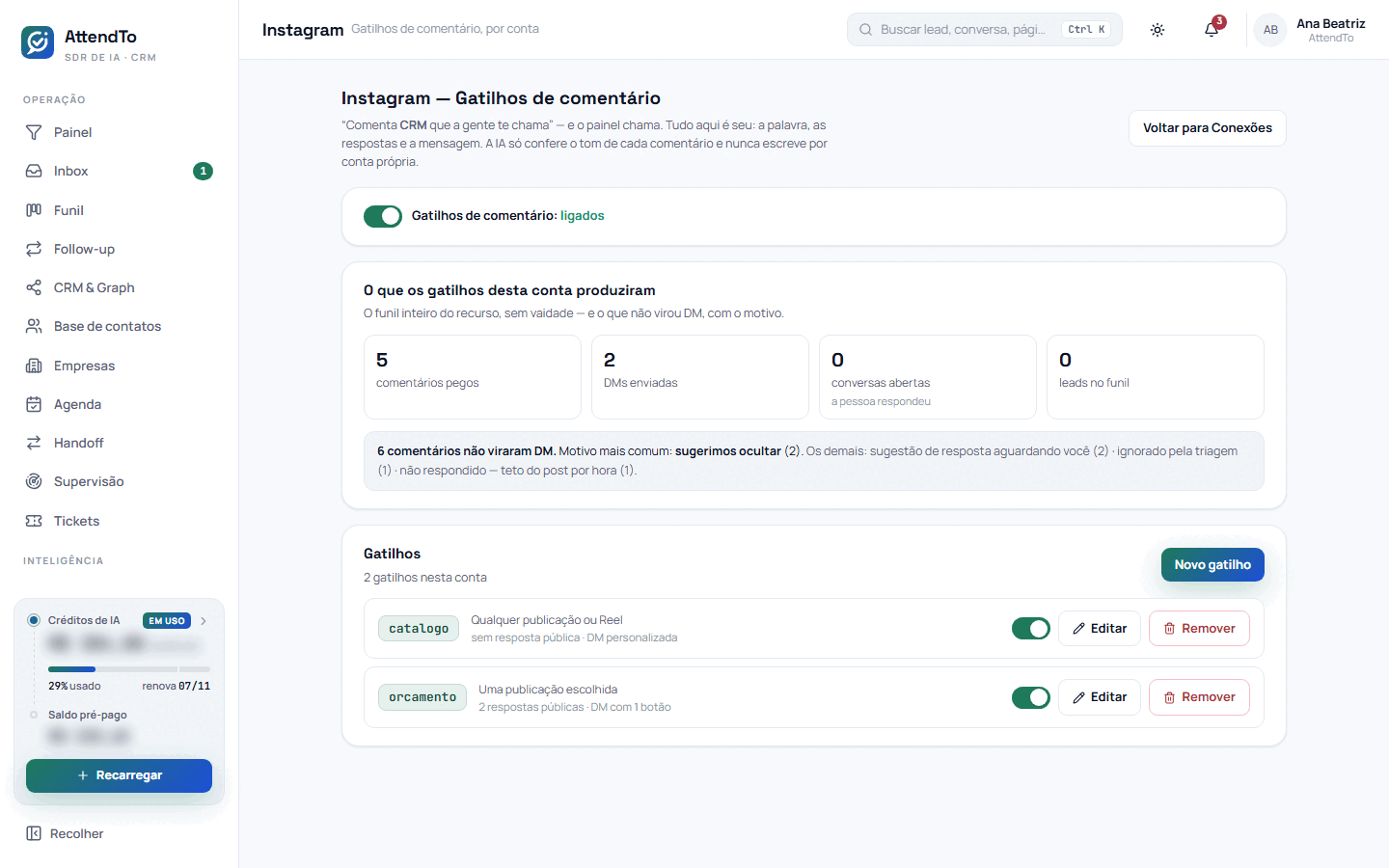
Task: Open the Follow-up section
Action: 119,249
